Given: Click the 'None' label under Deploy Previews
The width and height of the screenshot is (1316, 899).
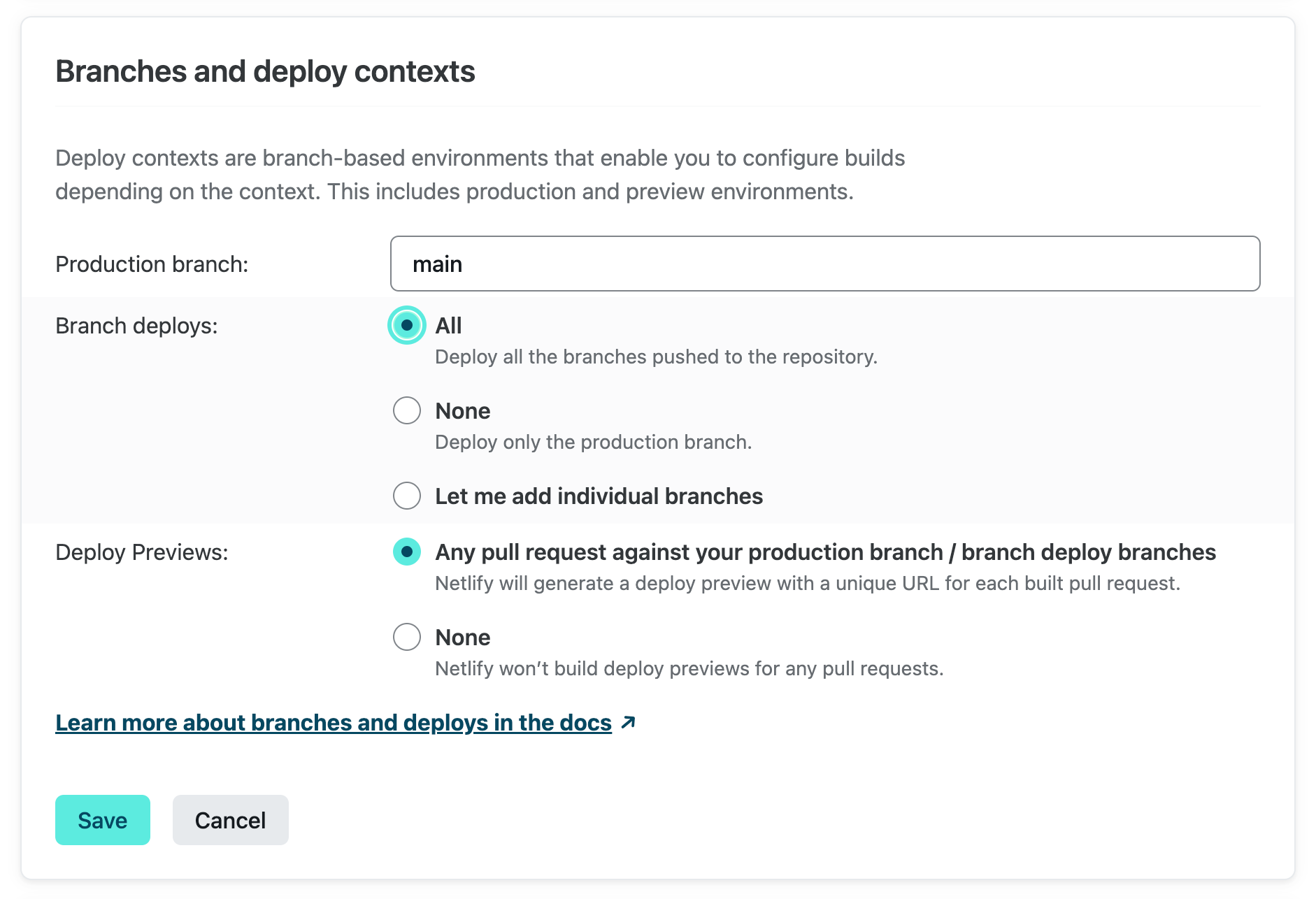Looking at the screenshot, I should (462, 638).
